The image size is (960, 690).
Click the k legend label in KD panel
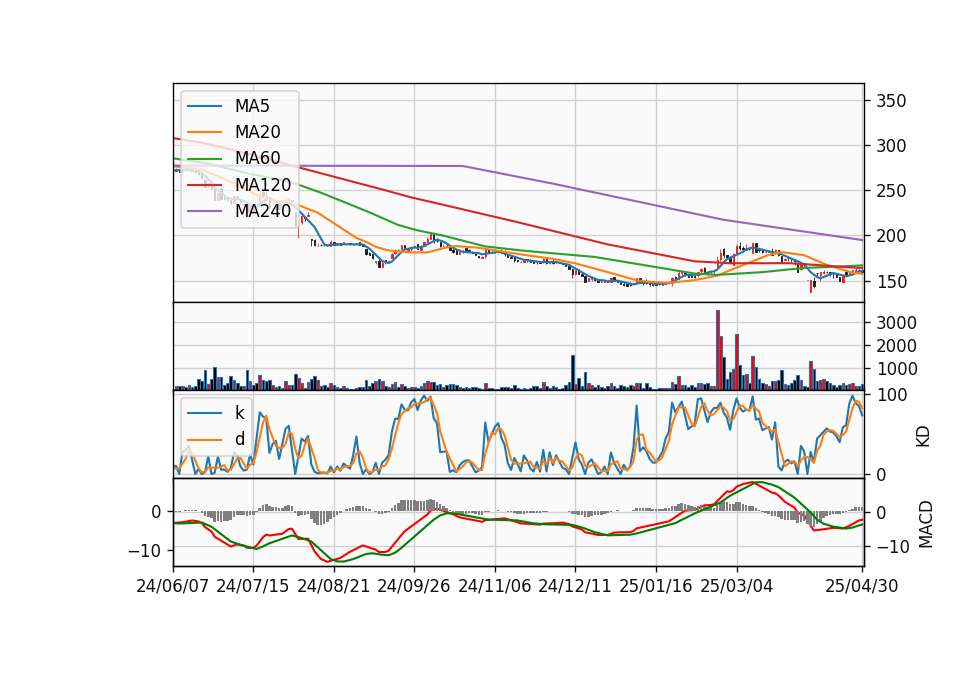click(239, 413)
